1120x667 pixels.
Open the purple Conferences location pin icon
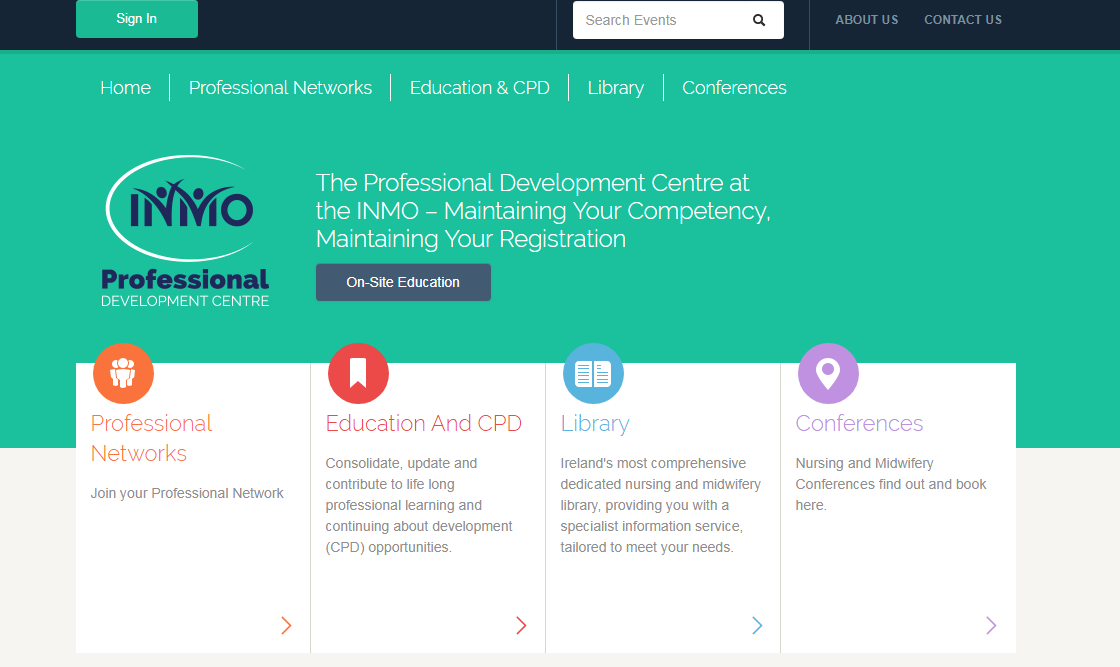(828, 373)
